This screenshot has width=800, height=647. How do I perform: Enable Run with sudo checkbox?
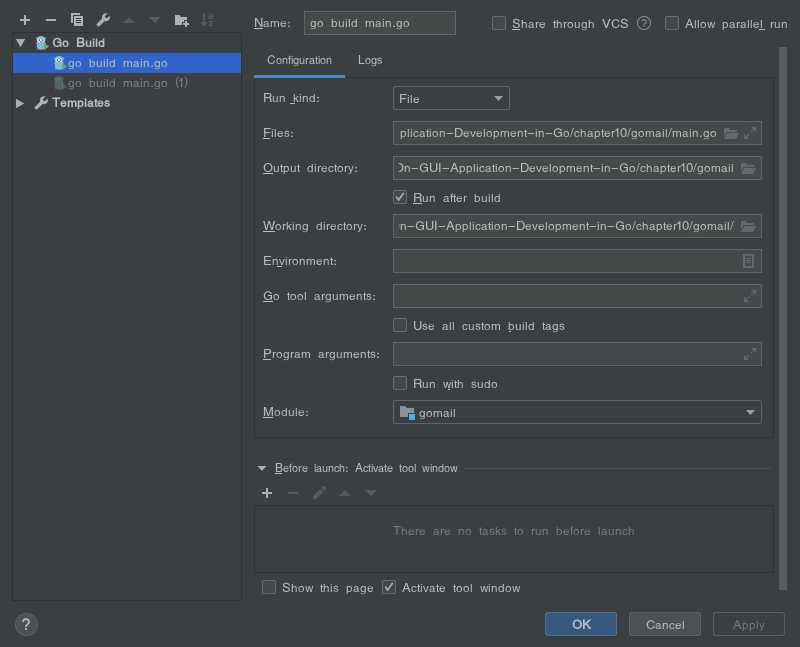point(400,384)
